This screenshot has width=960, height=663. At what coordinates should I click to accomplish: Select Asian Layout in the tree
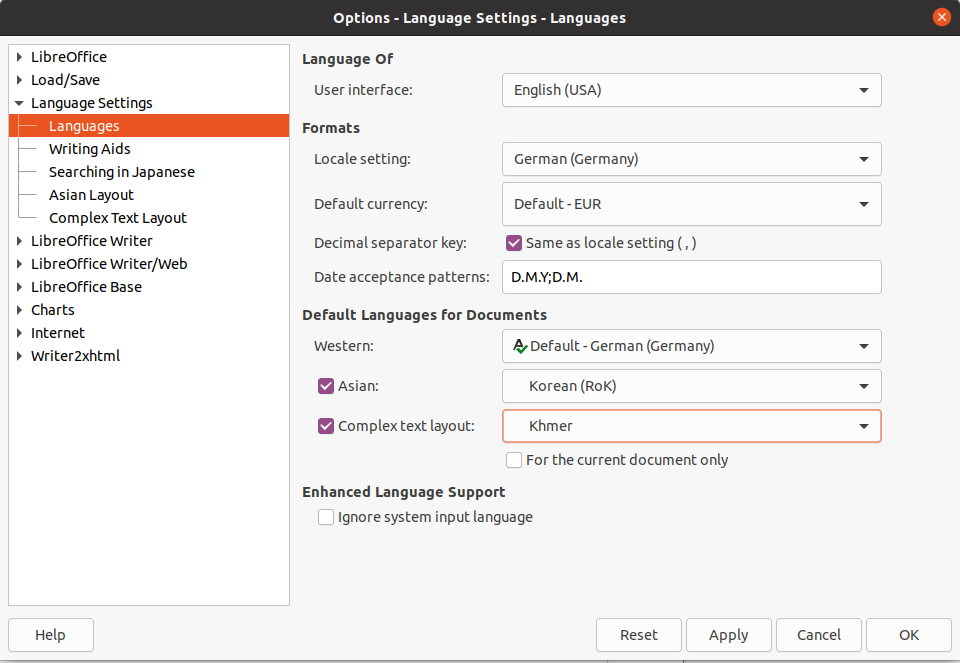tap(91, 195)
